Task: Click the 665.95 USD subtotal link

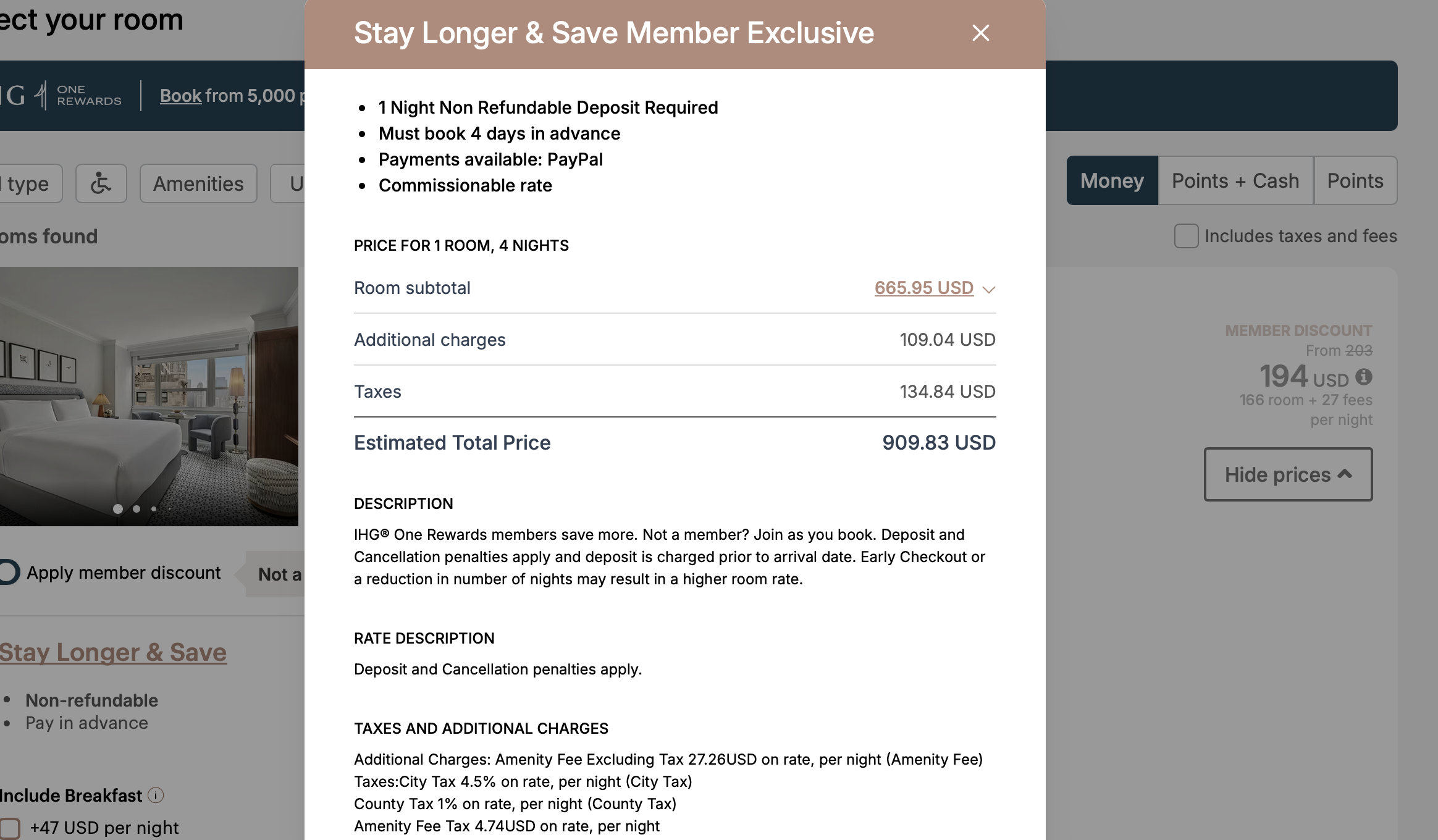Action: [923, 288]
